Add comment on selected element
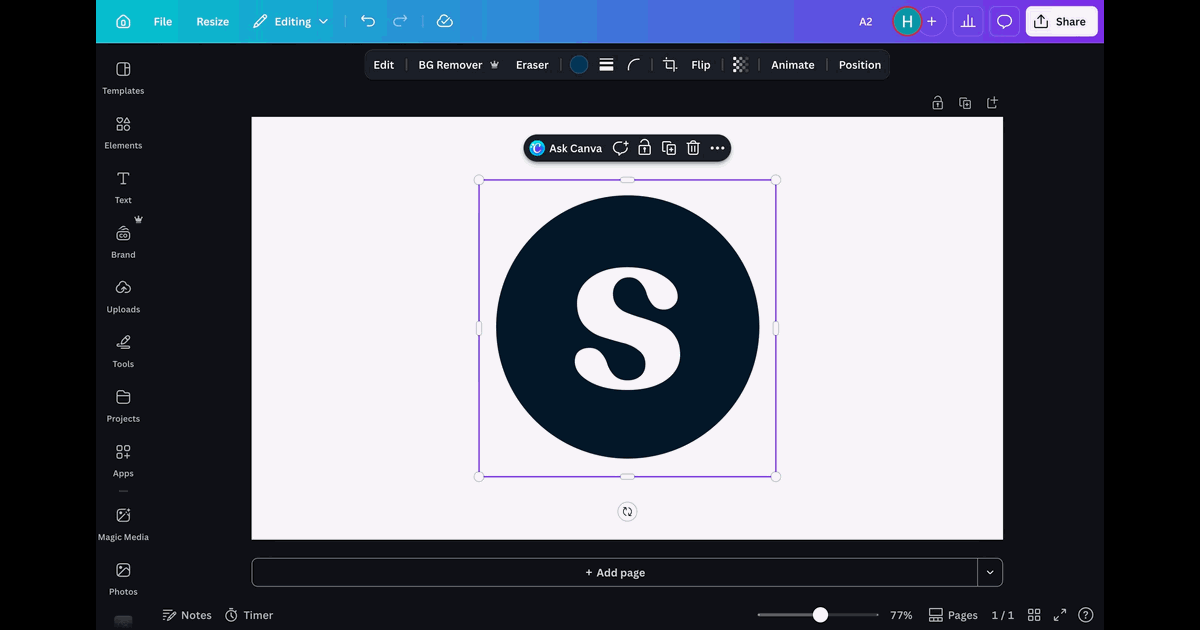 620,148
